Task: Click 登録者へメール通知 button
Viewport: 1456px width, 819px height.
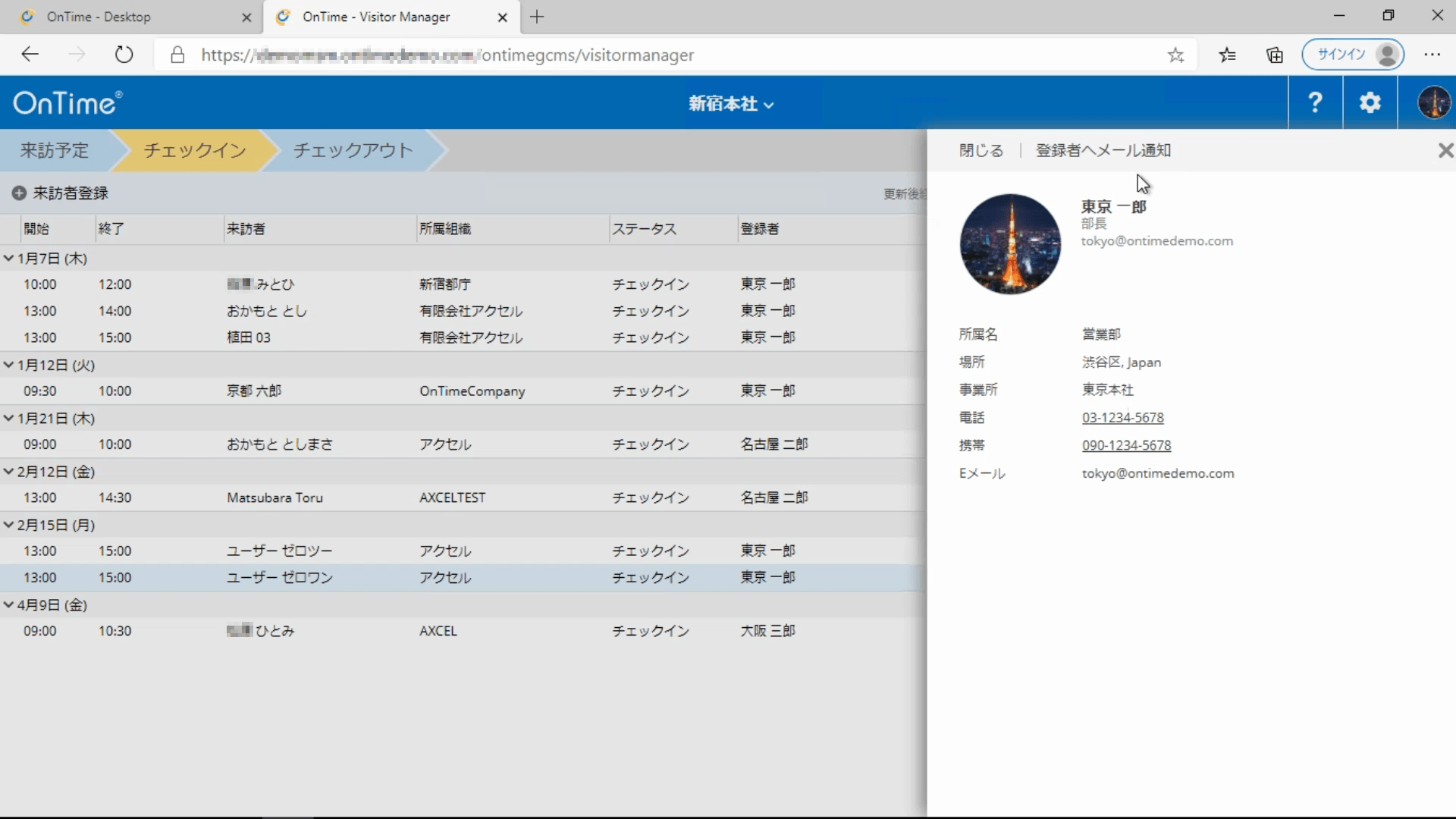Action: click(1103, 150)
